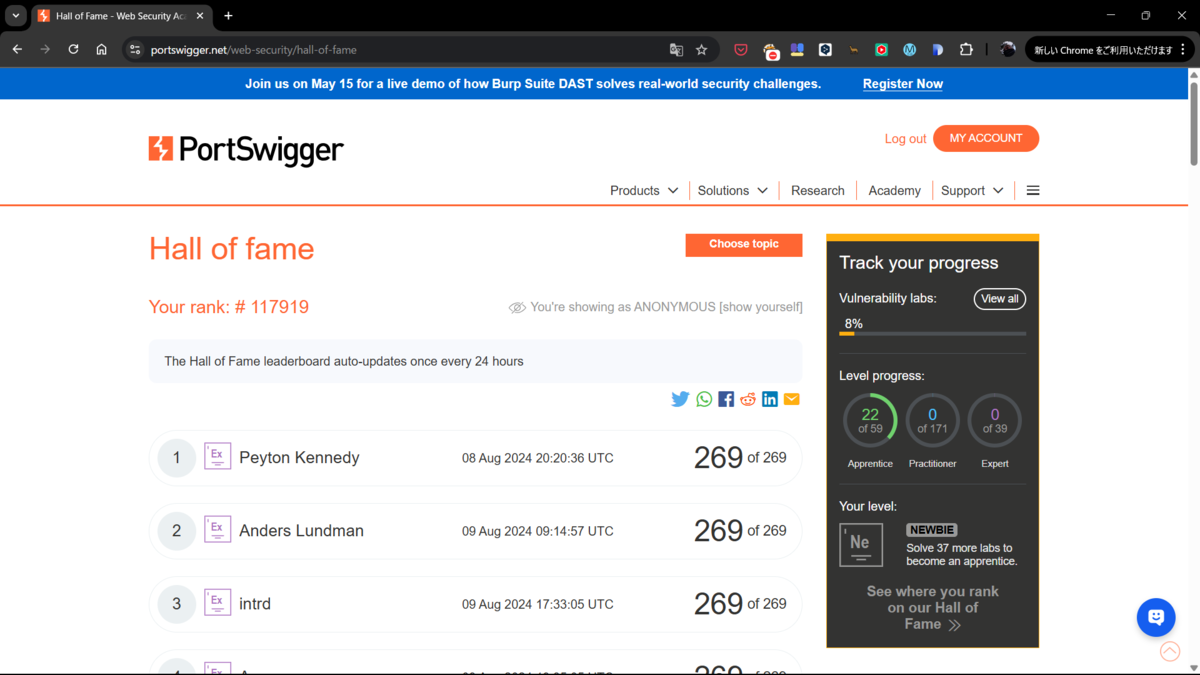
Task: Click timestamp 08 Aug 2024 20:20:36 UTC
Action: (538, 458)
